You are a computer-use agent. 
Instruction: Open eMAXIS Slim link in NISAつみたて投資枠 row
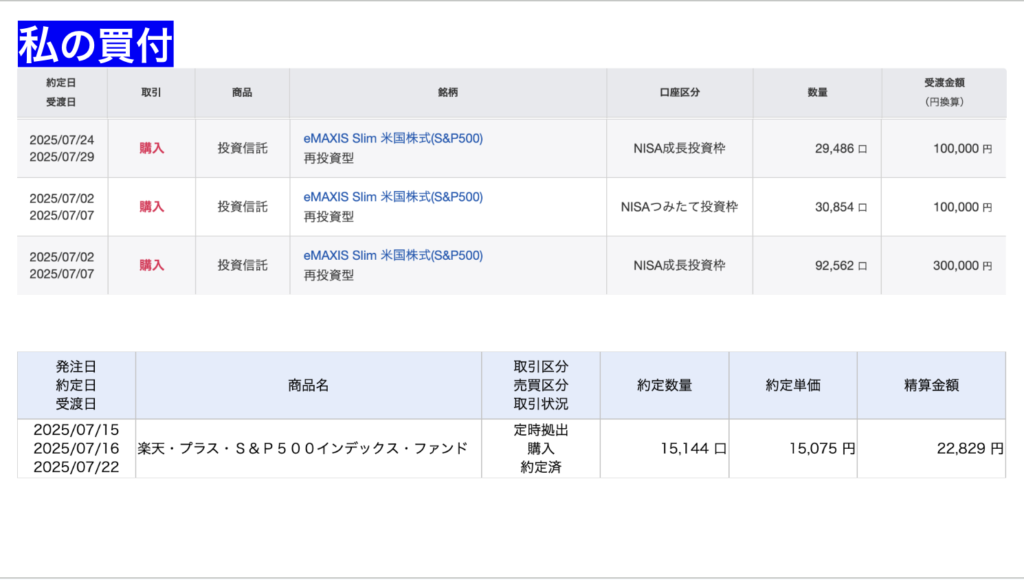pyautogui.click(x=393, y=197)
